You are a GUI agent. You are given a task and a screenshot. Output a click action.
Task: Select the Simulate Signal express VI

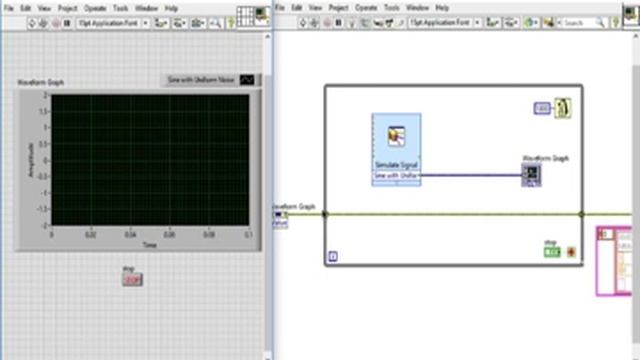(396, 149)
